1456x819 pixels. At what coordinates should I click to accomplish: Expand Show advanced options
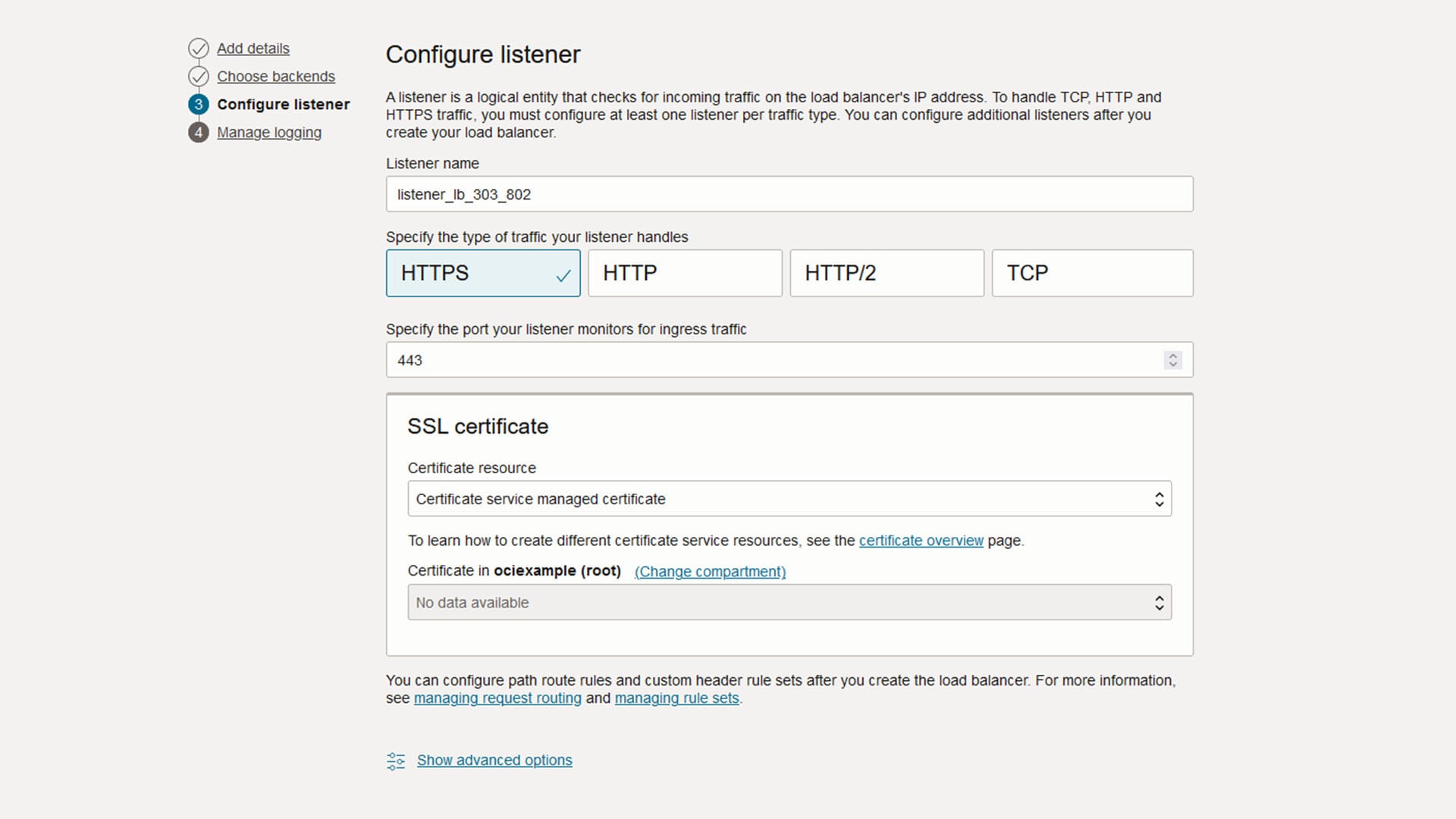(494, 760)
